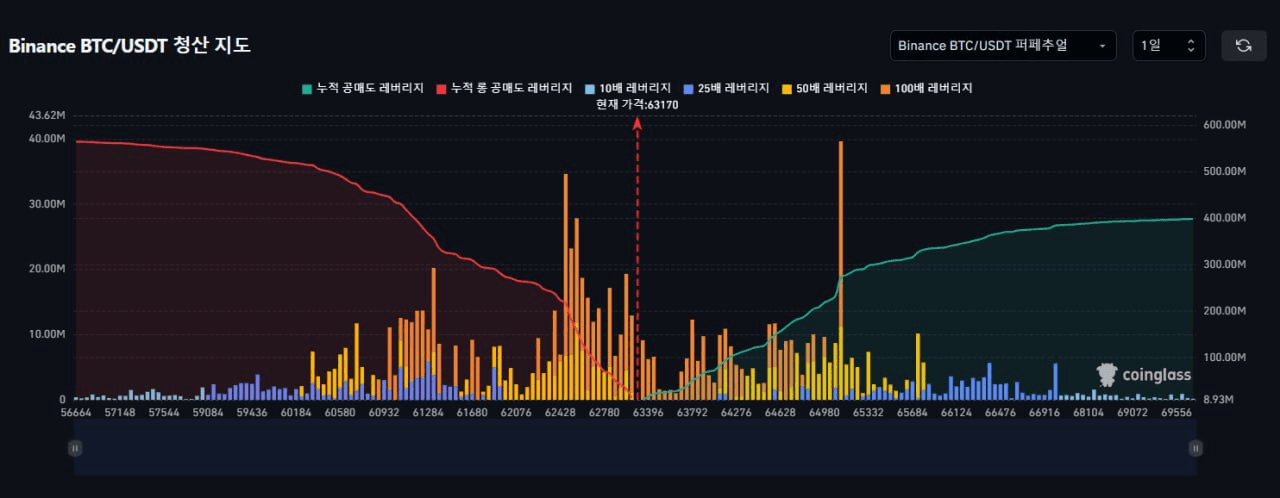Viewport: 1280px width, 498px height.
Task: Click the coinglass logo watermark
Action: pyautogui.click(x=1143, y=375)
